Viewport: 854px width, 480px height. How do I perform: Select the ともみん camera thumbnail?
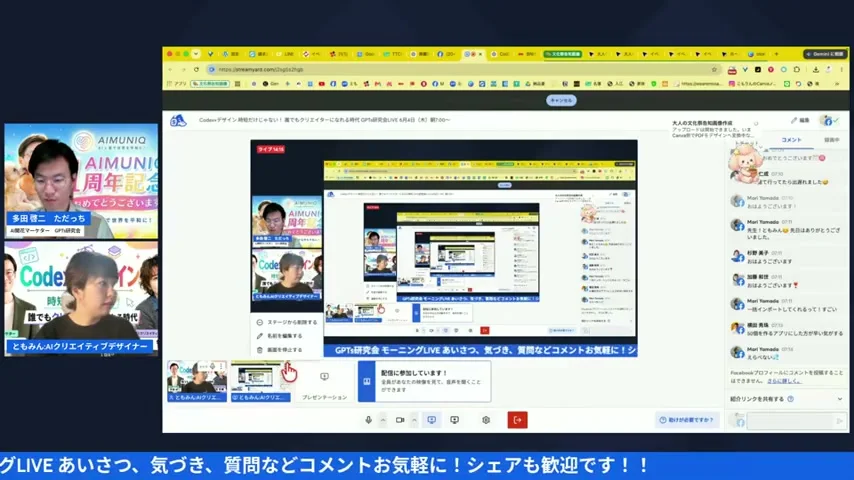[x=197, y=381]
